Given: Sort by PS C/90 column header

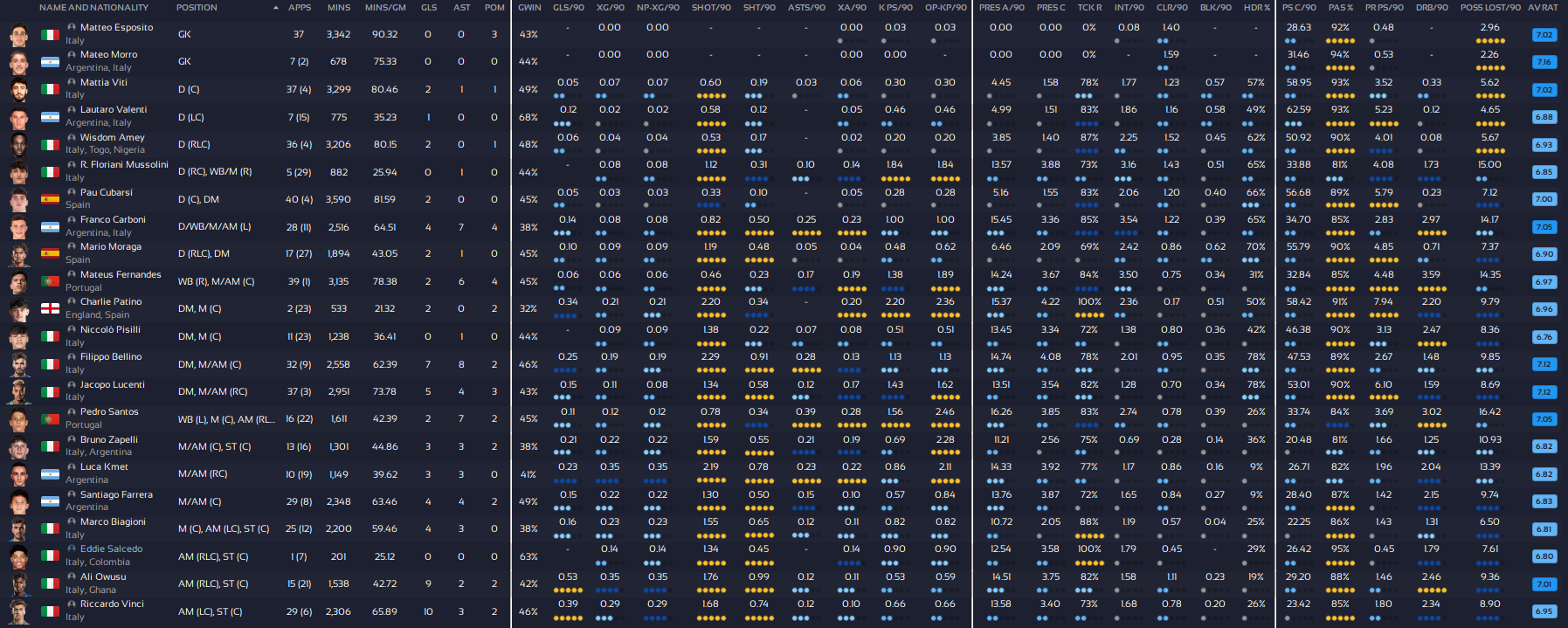Looking at the screenshot, I should coord(1299,8).
